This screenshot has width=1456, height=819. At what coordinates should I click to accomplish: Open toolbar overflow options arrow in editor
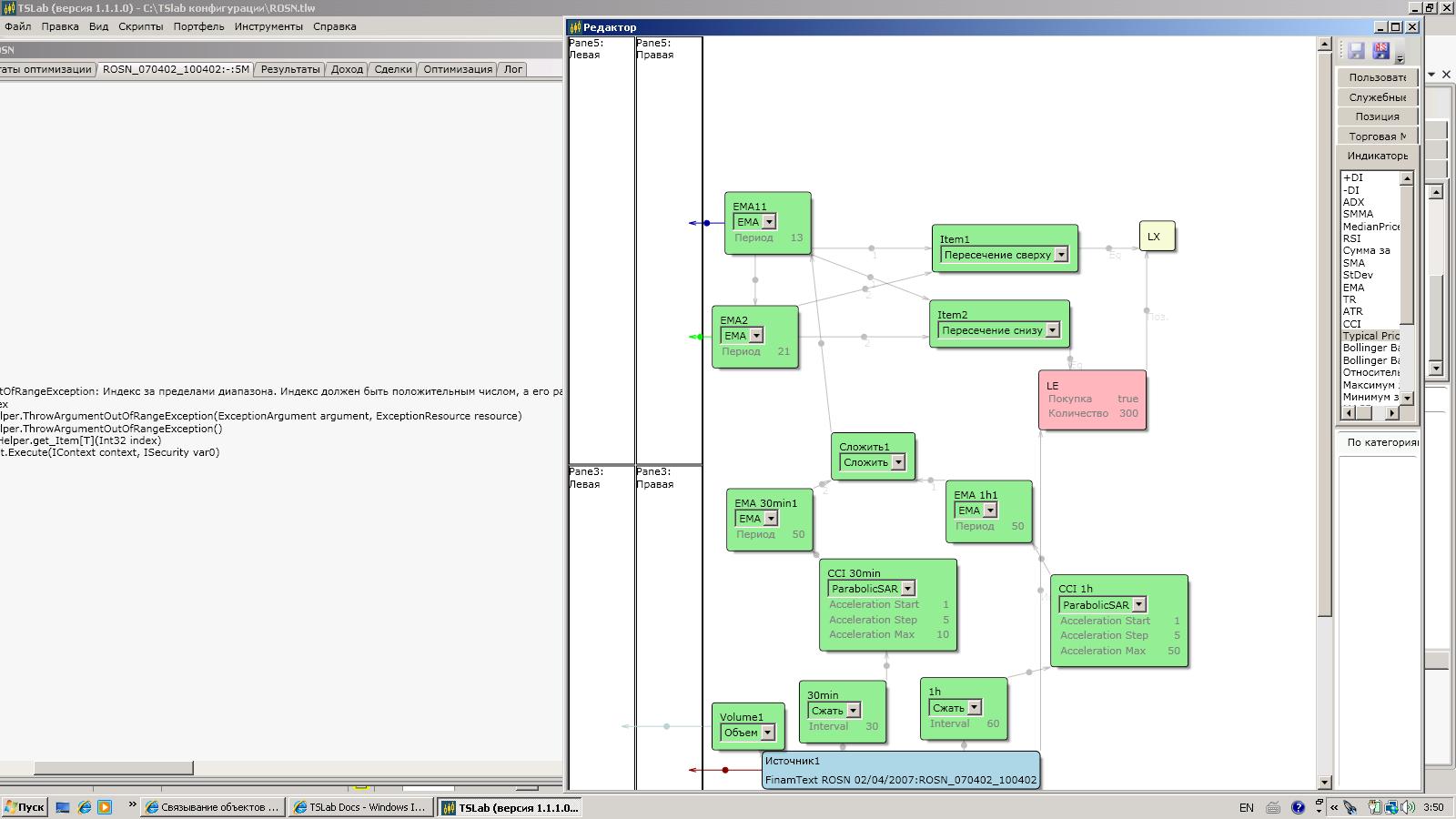point(1400,58)
